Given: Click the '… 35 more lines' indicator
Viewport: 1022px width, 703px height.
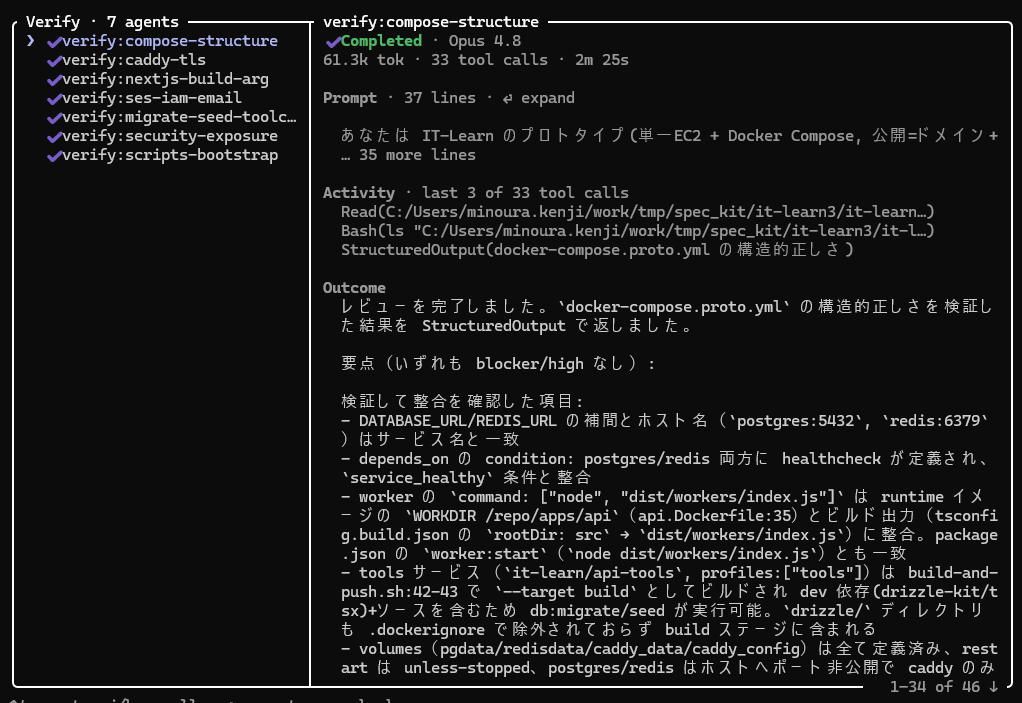Looking at the screenshot, I should (x=408, y=155).
